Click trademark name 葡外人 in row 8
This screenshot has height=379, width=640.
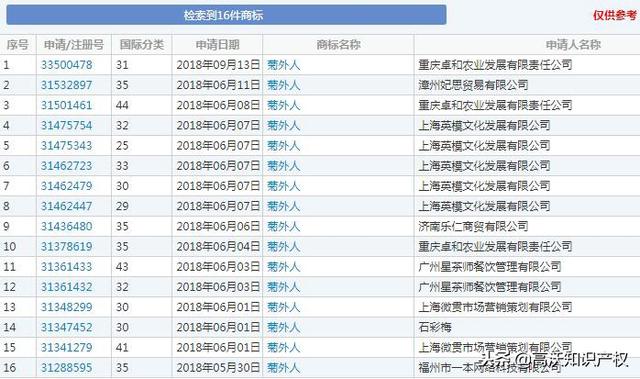(284, 206)
